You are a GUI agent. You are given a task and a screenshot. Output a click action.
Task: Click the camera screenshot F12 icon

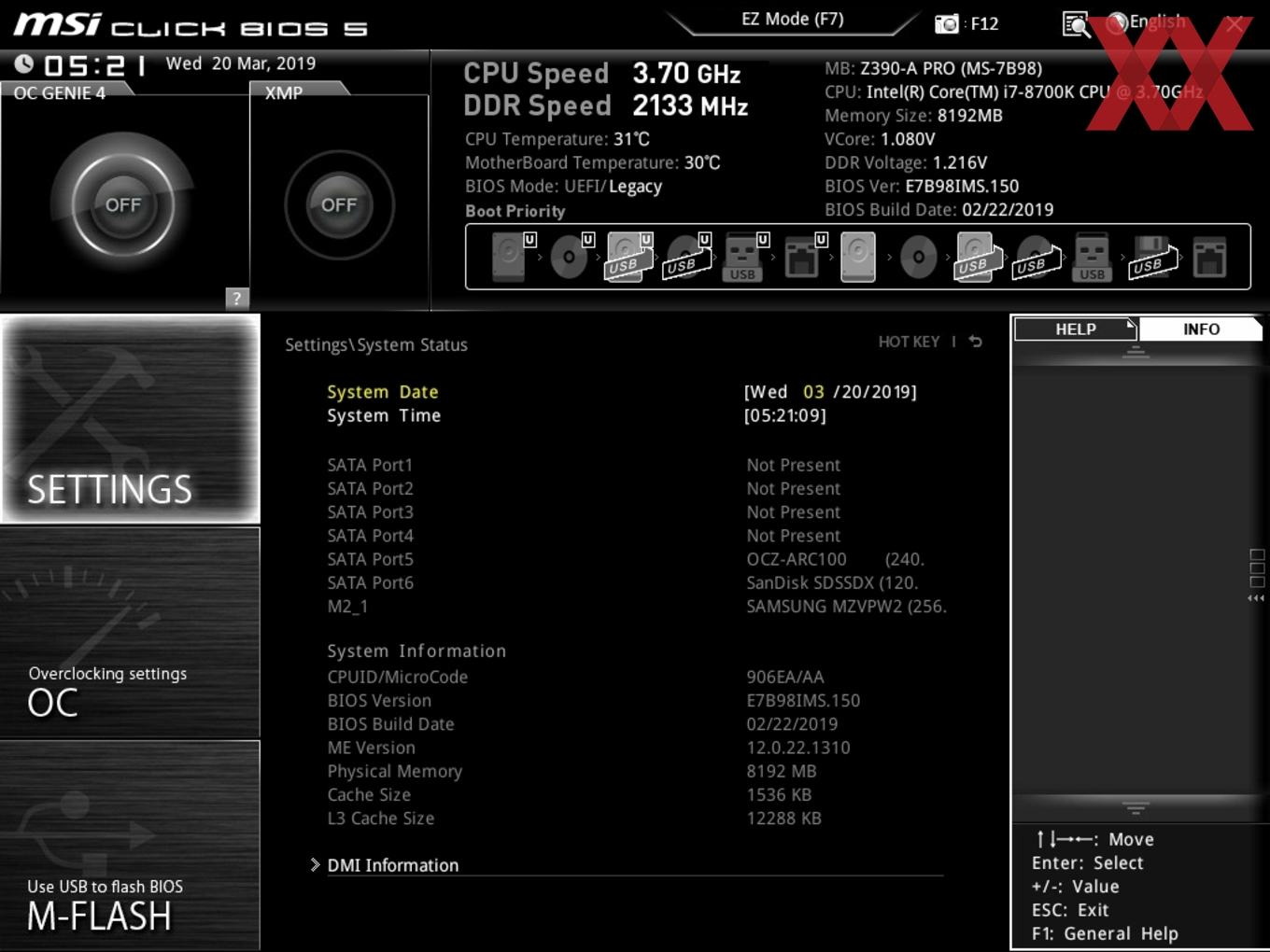coord(947,23)
